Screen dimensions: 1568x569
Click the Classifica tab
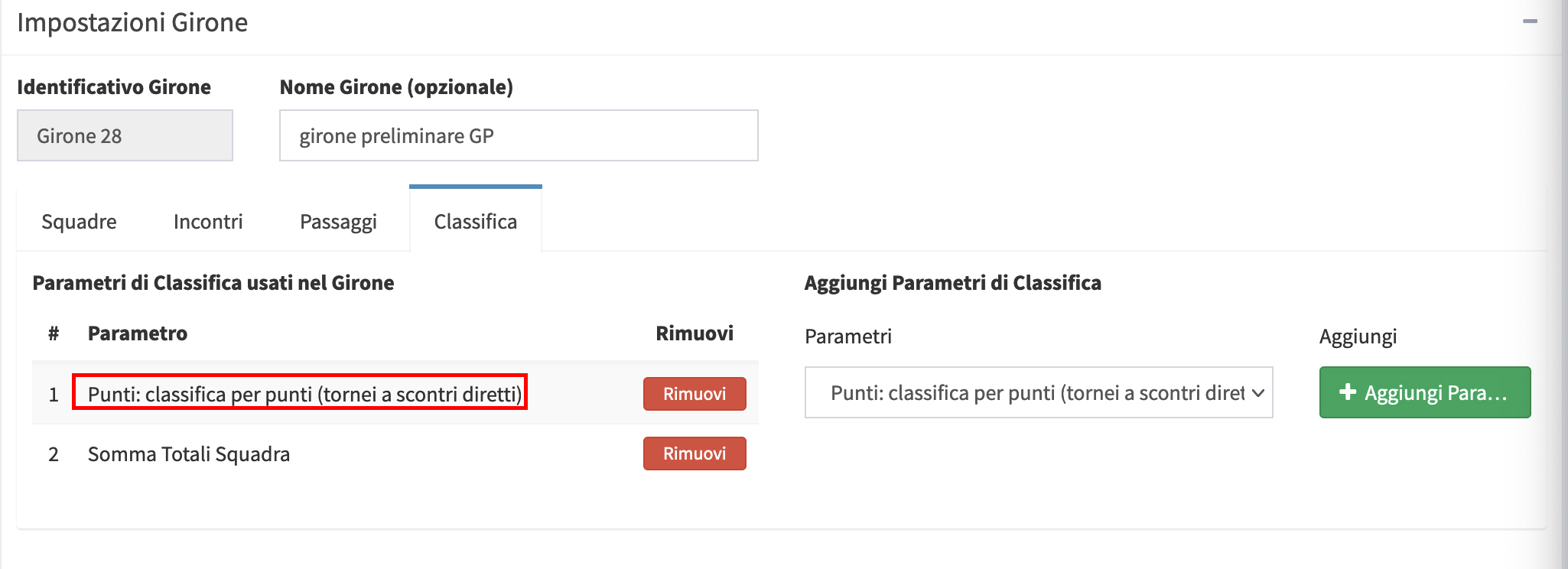(x=475, y=222)
